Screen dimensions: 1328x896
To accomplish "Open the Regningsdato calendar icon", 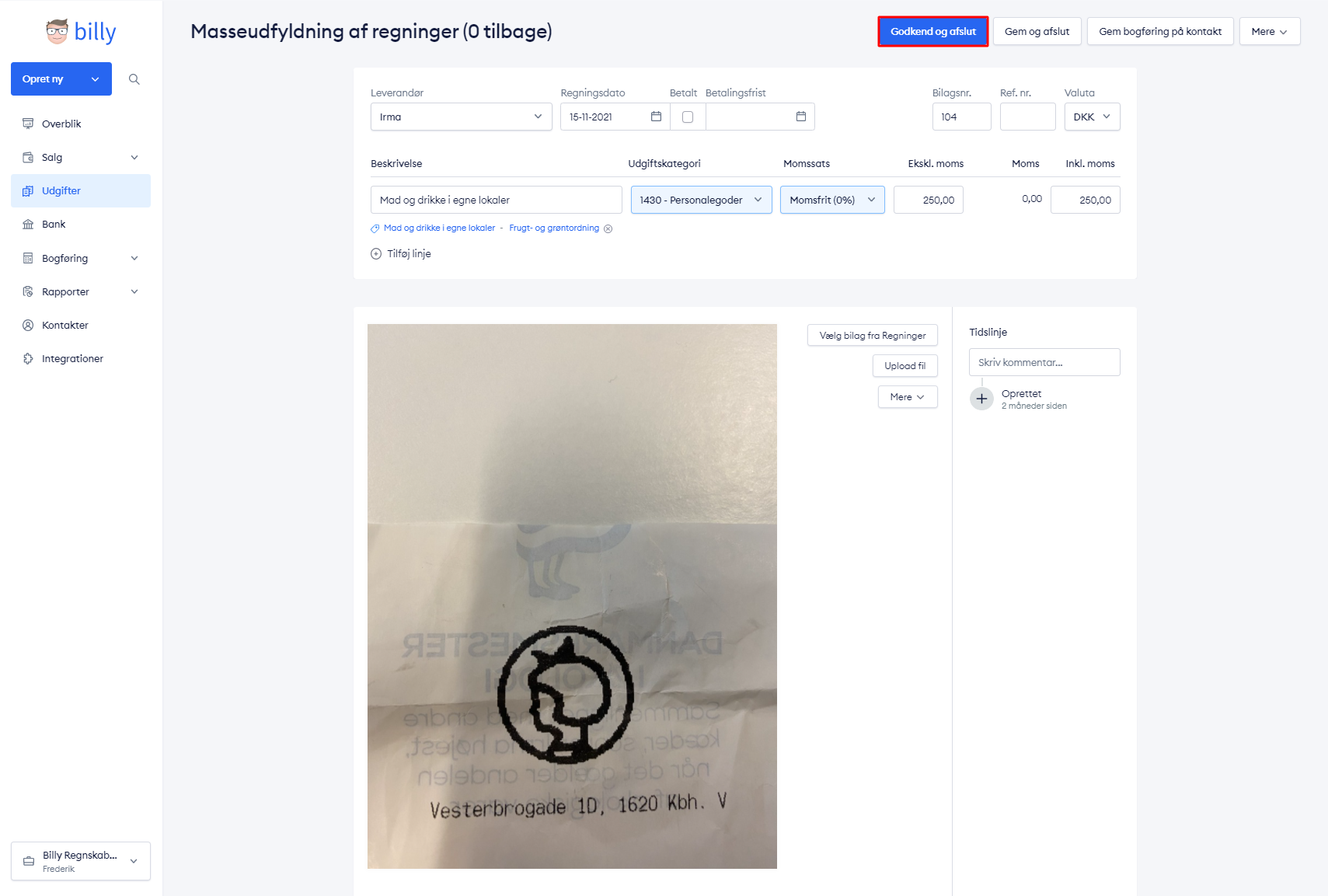I will point(656,117).
